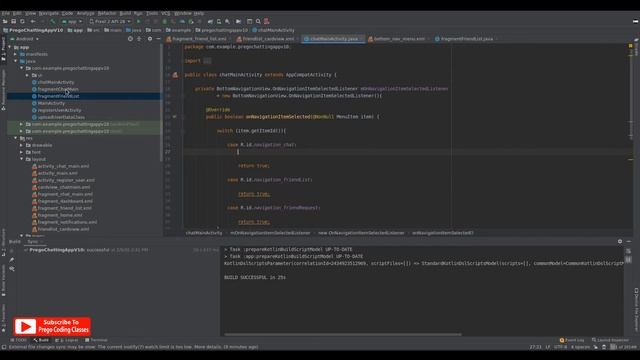Click the Open folder toolbar icon
Viewport: 640px width, 360px height.
coord(5,21)
